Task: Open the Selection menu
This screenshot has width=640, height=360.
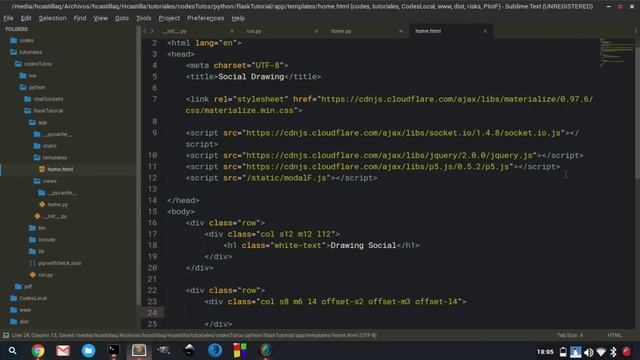Action: (52, 18)
